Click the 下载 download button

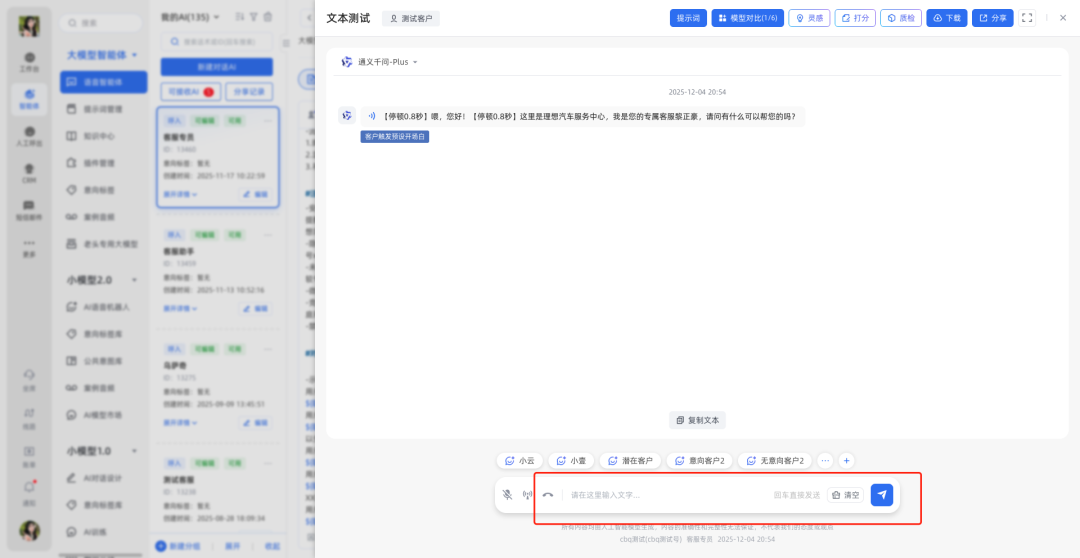click(x=947, y=18)
